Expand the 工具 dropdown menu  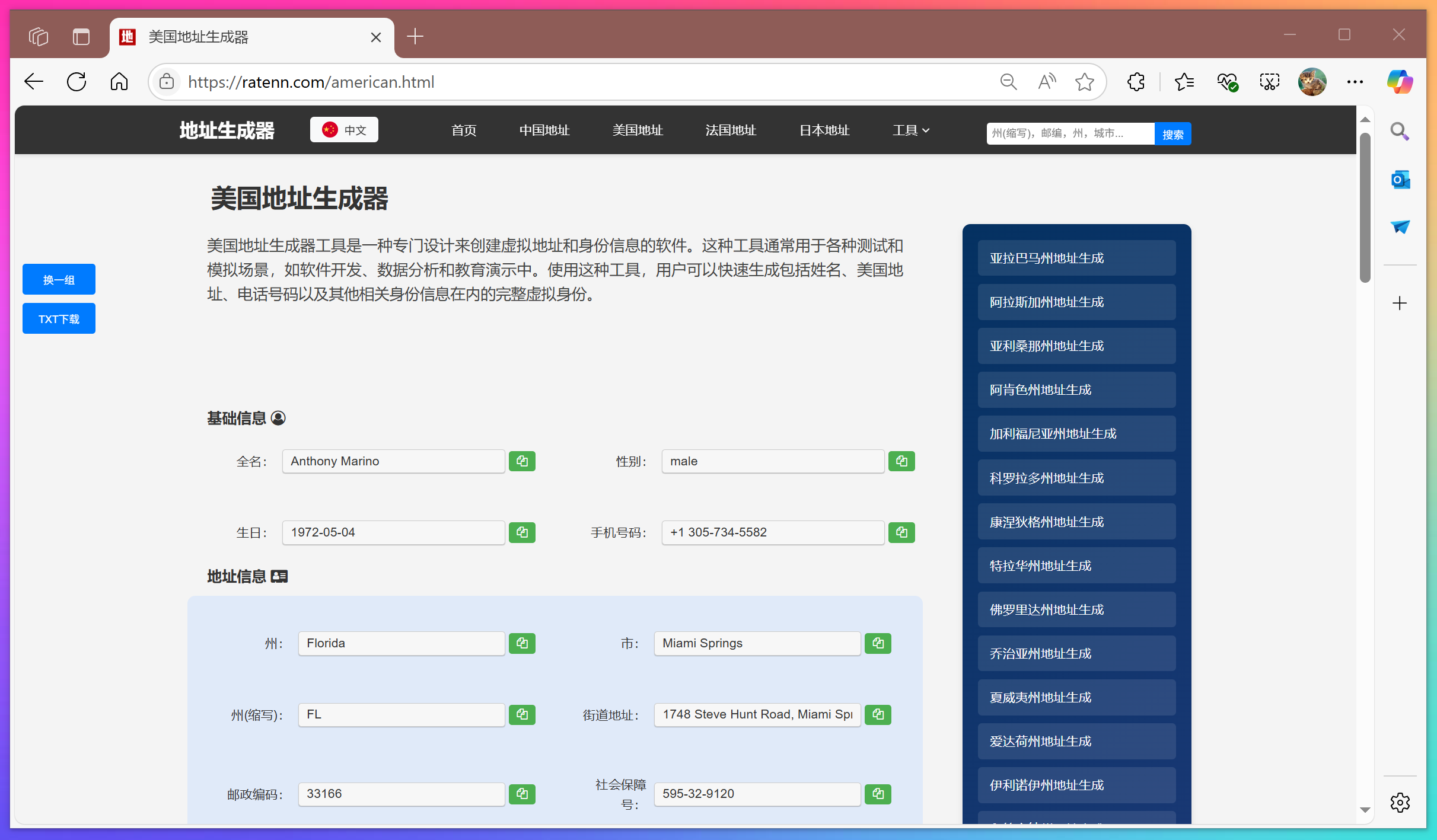pyautogui.click(x=910, y=130)
